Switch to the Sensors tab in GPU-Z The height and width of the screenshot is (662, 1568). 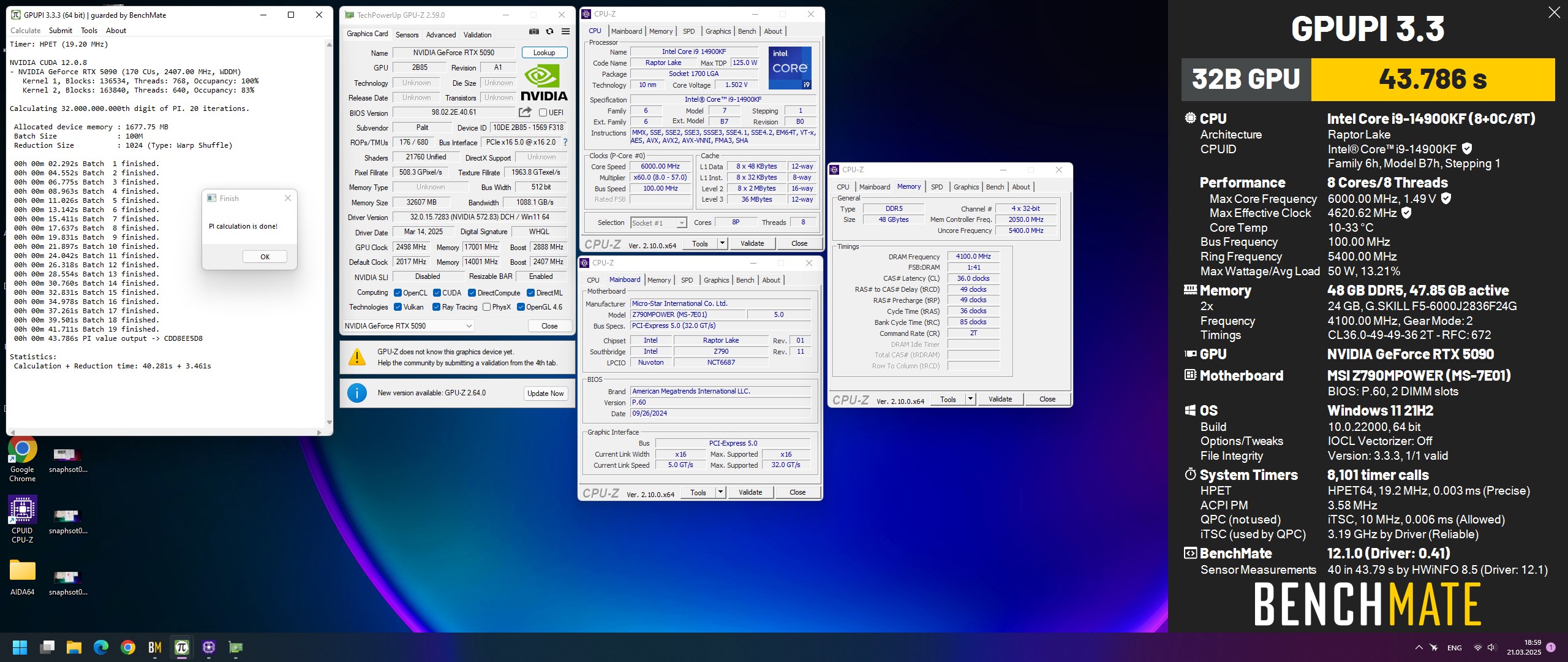point(407,35)
